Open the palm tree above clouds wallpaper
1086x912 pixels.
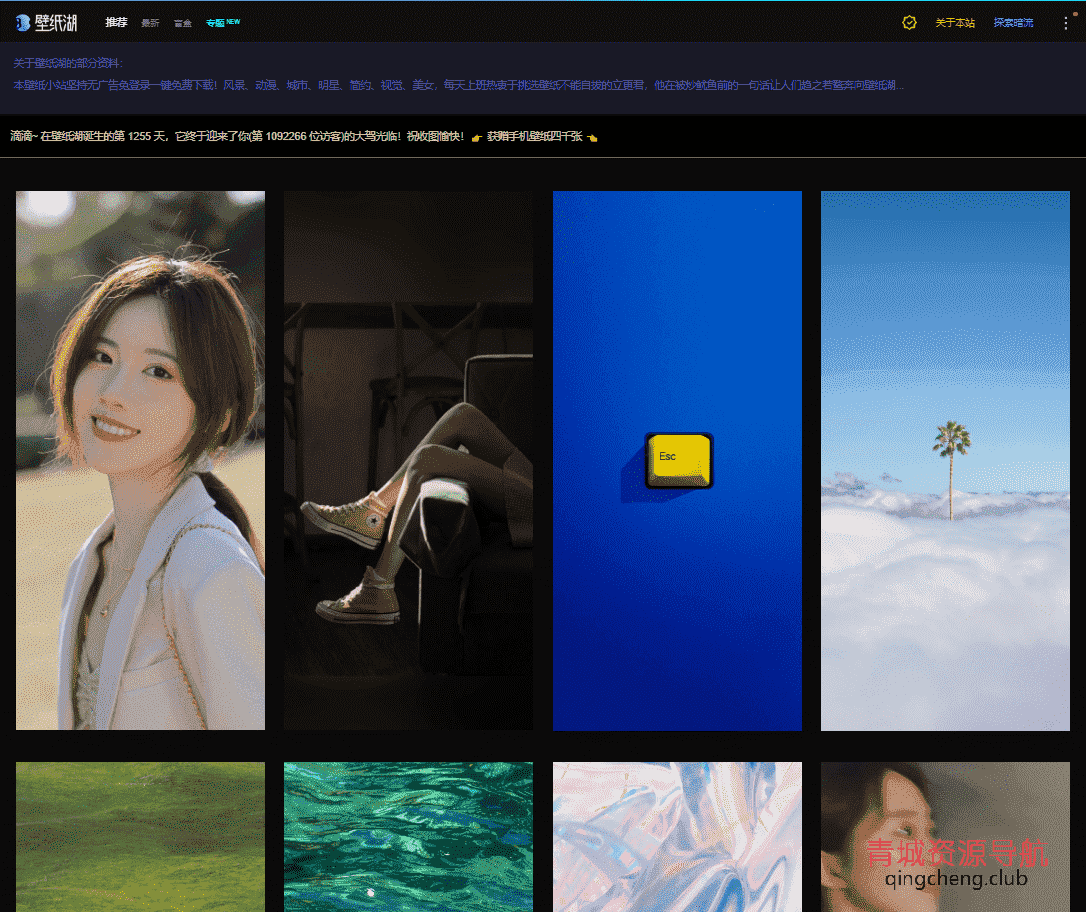(945, 460)
